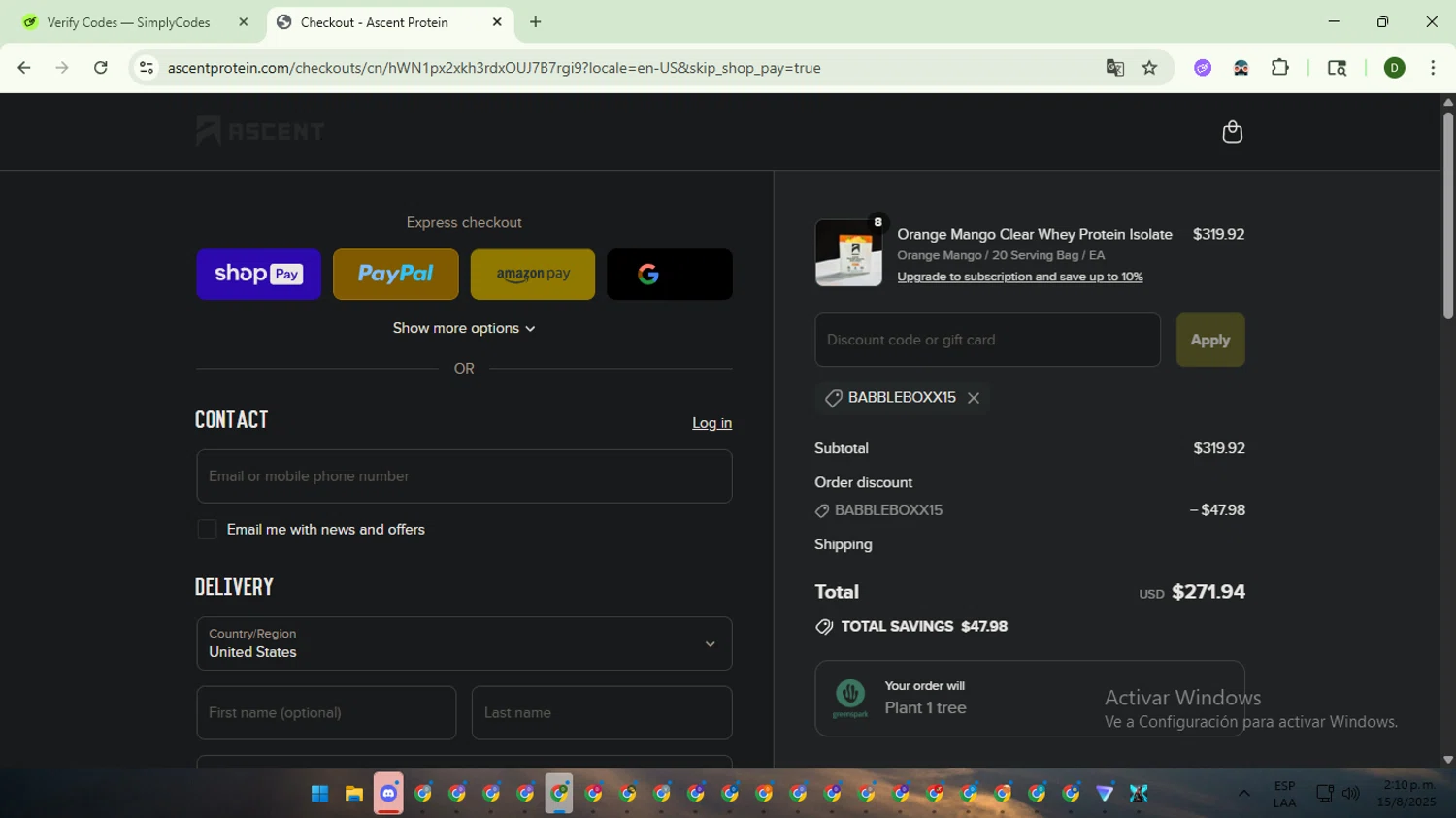This screenshot has height=818, width=1456.
Task: Open the cart bag icon
Action: [x=1232, y=131]
